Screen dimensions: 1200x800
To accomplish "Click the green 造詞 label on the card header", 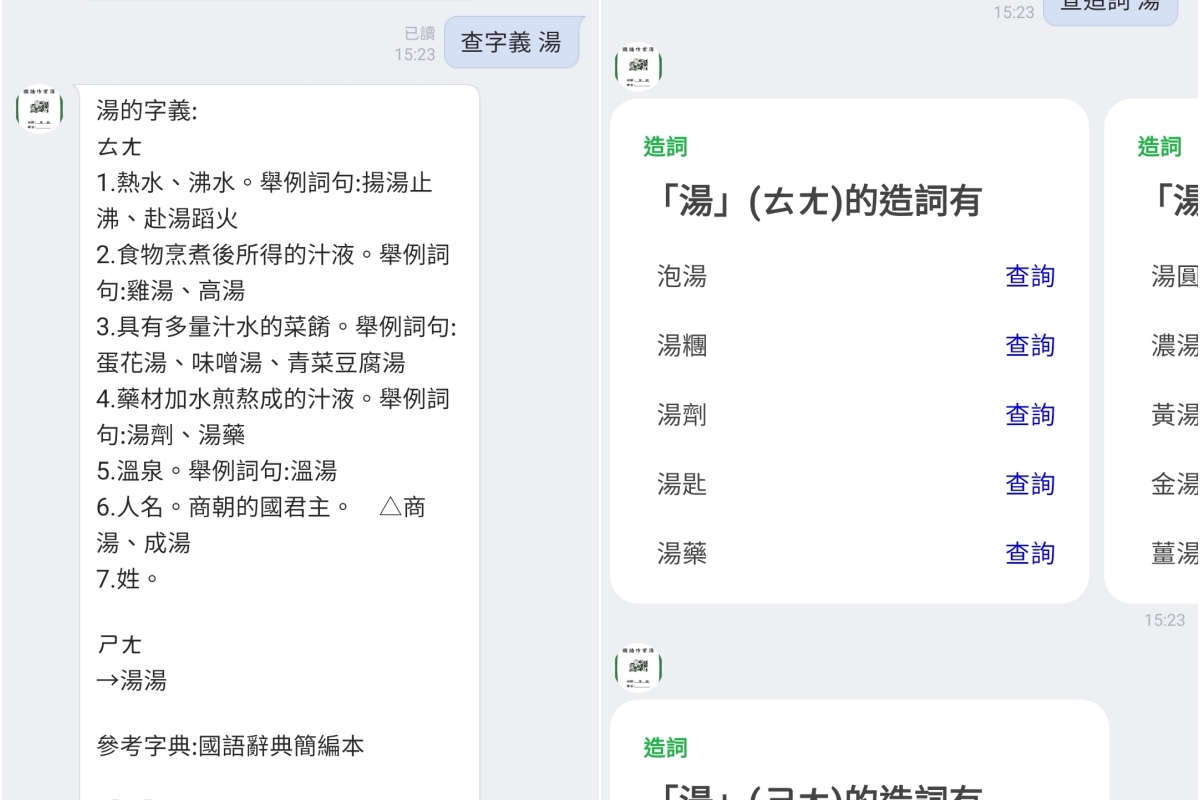I will pyautogui.click(x=666, y=146).
